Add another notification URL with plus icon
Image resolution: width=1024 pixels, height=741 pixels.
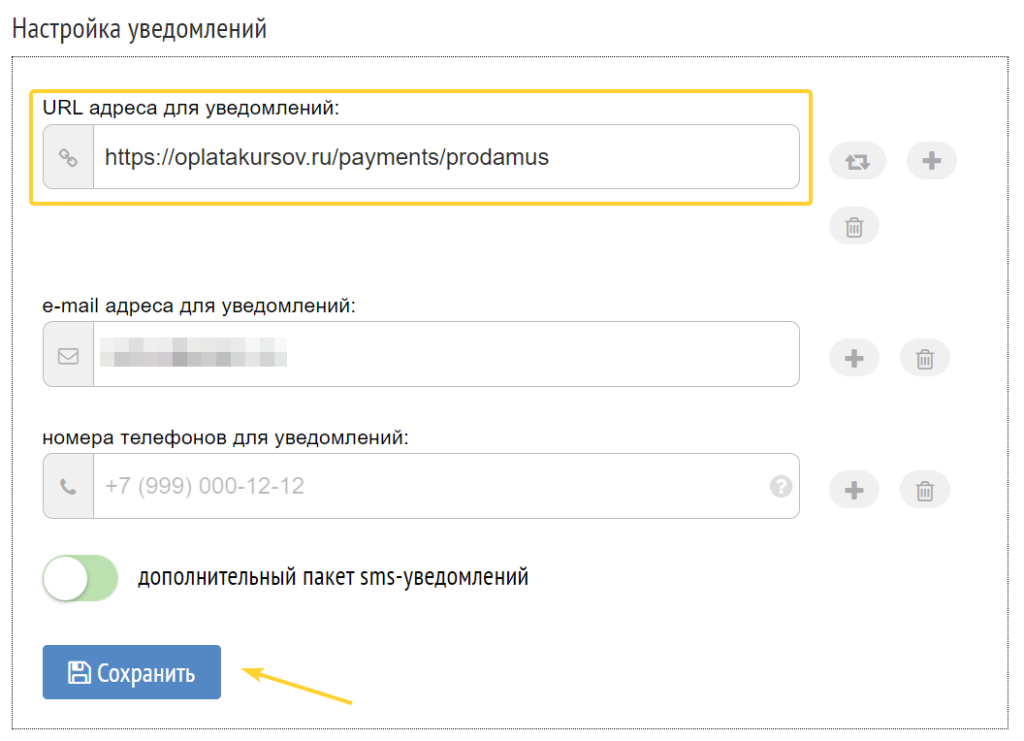931,161
